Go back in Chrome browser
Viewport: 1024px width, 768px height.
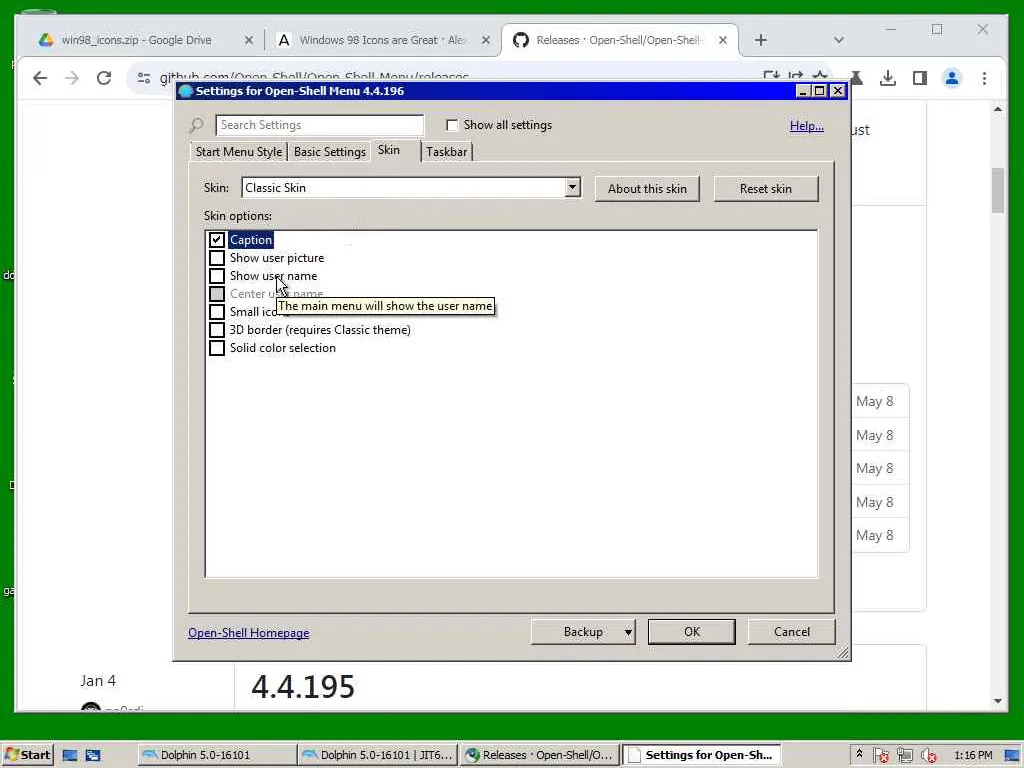tap(40, 78)
